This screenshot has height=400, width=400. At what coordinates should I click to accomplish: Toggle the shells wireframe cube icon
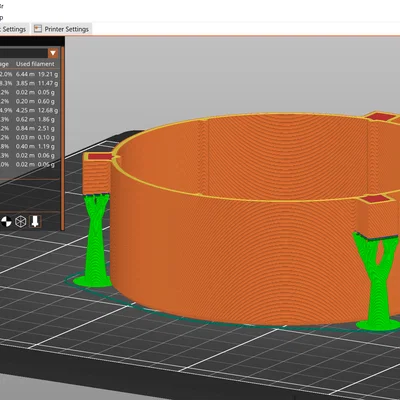tap(21, 222)
